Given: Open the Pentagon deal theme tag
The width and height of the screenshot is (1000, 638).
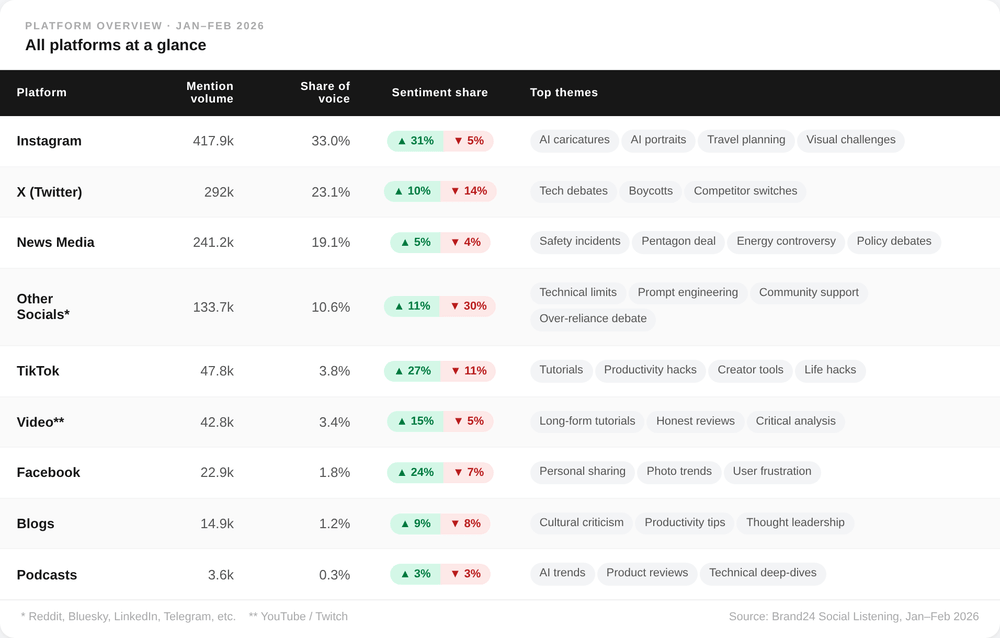Looking at the screenshot, I should pyautogui.click(x=678, y=241).
